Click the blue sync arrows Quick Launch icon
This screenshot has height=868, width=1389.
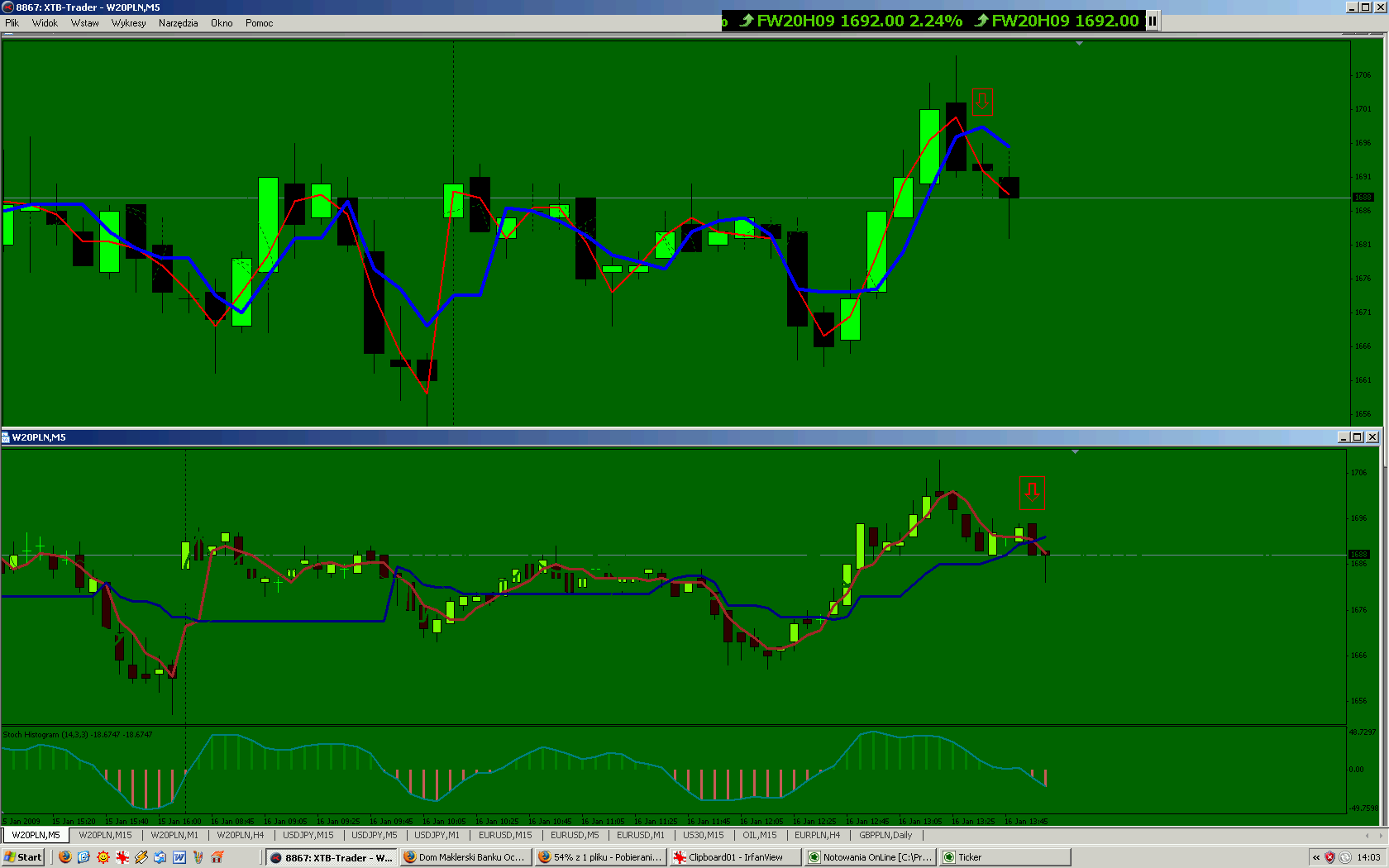point(160,857)
